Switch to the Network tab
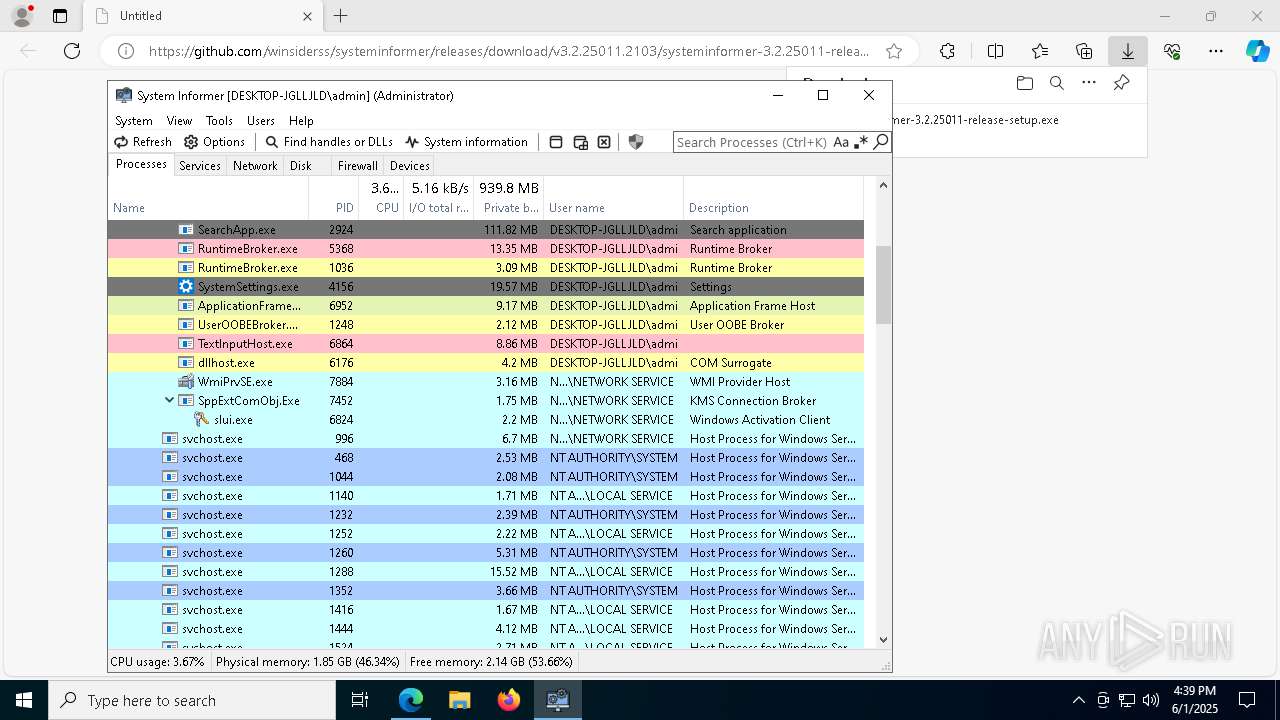This screenshot has height=720, width=1280. (x=255, y=166)
